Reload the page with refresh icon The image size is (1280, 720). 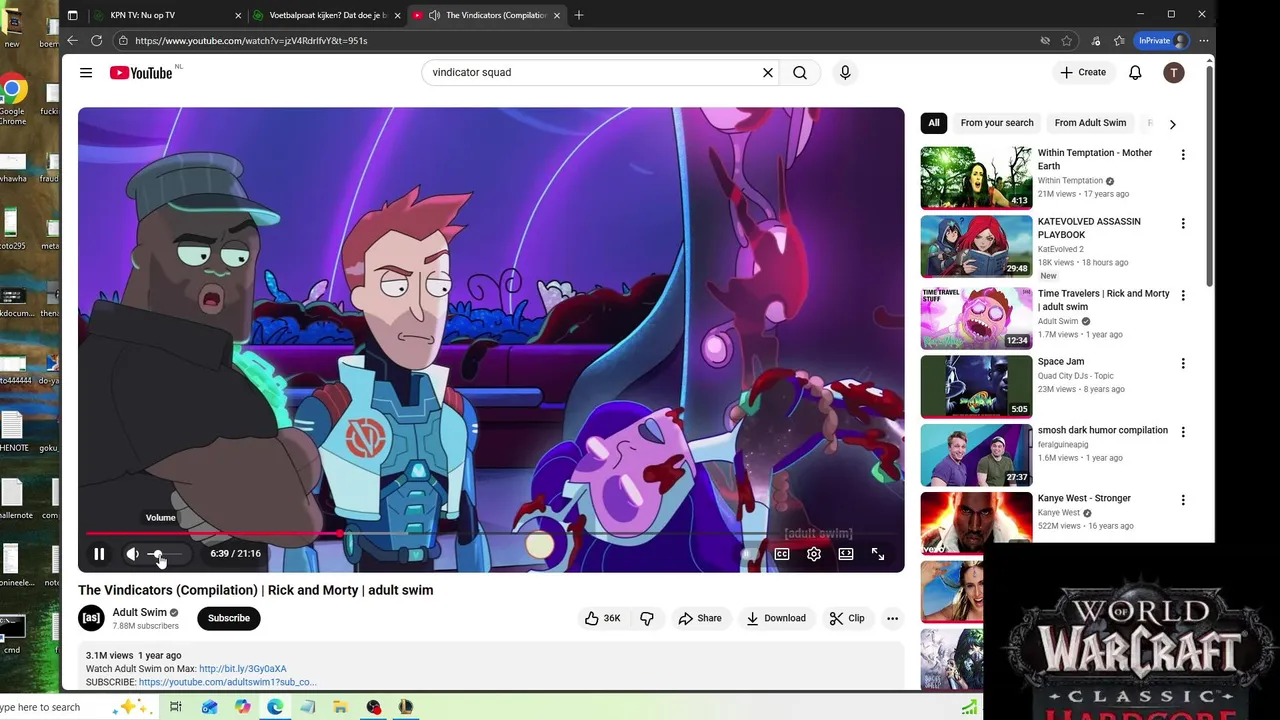(x=96, y=40)
